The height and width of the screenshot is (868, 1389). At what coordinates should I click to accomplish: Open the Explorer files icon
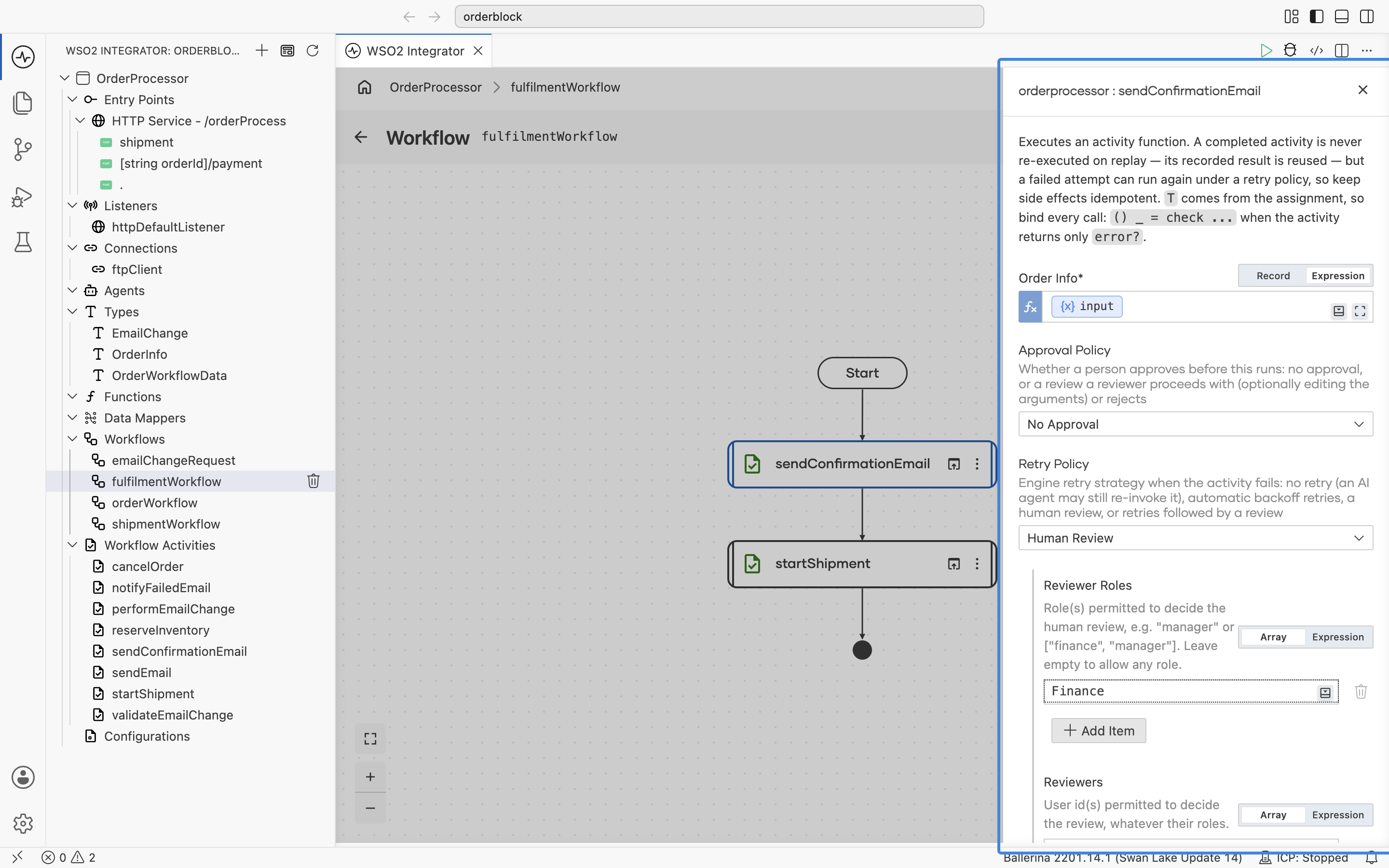click(x=23, y=103)
